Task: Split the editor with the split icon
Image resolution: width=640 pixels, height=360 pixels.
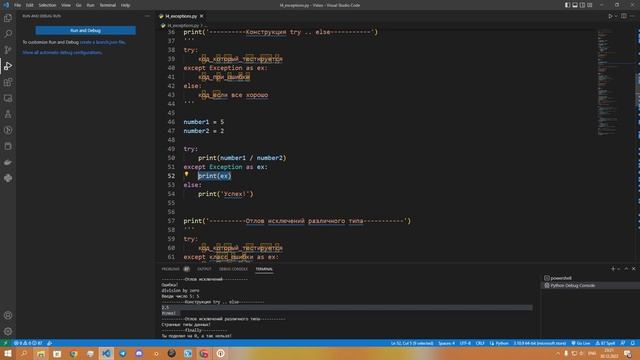Action: click(624, 16)
